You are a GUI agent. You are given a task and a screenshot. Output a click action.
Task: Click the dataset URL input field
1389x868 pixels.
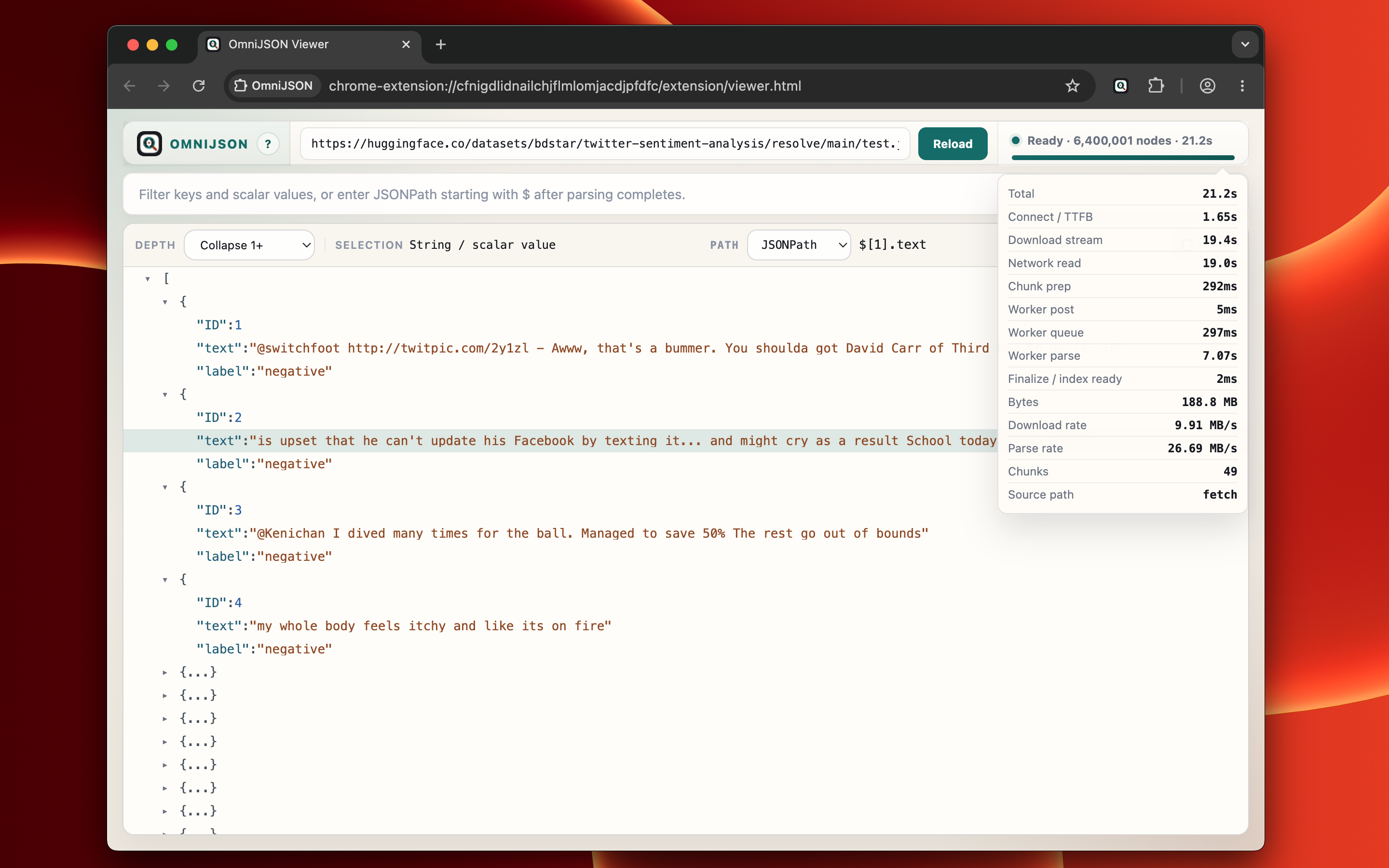tap(605, 144)
